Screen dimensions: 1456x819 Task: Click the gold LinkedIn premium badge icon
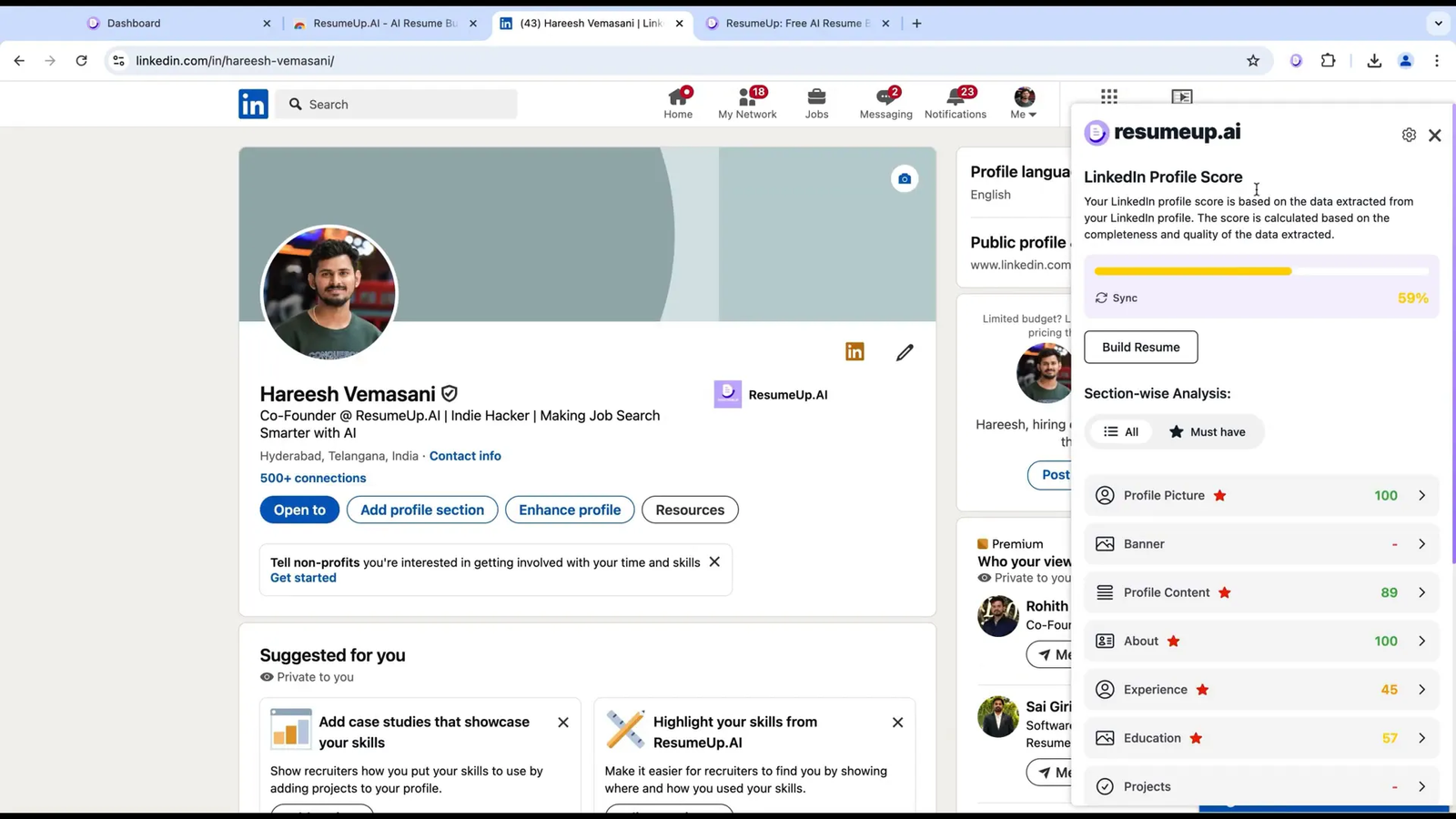854,351
